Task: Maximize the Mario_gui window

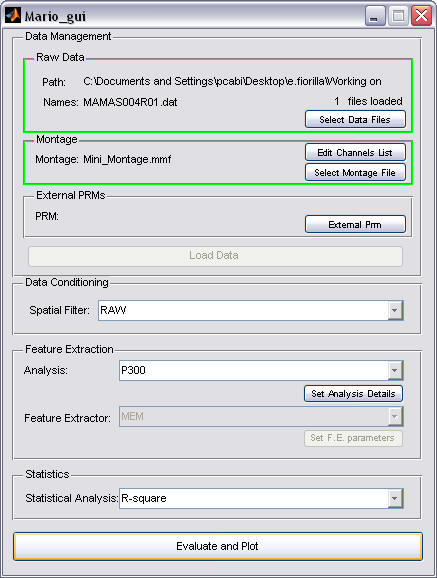Action: click(398, 16)
